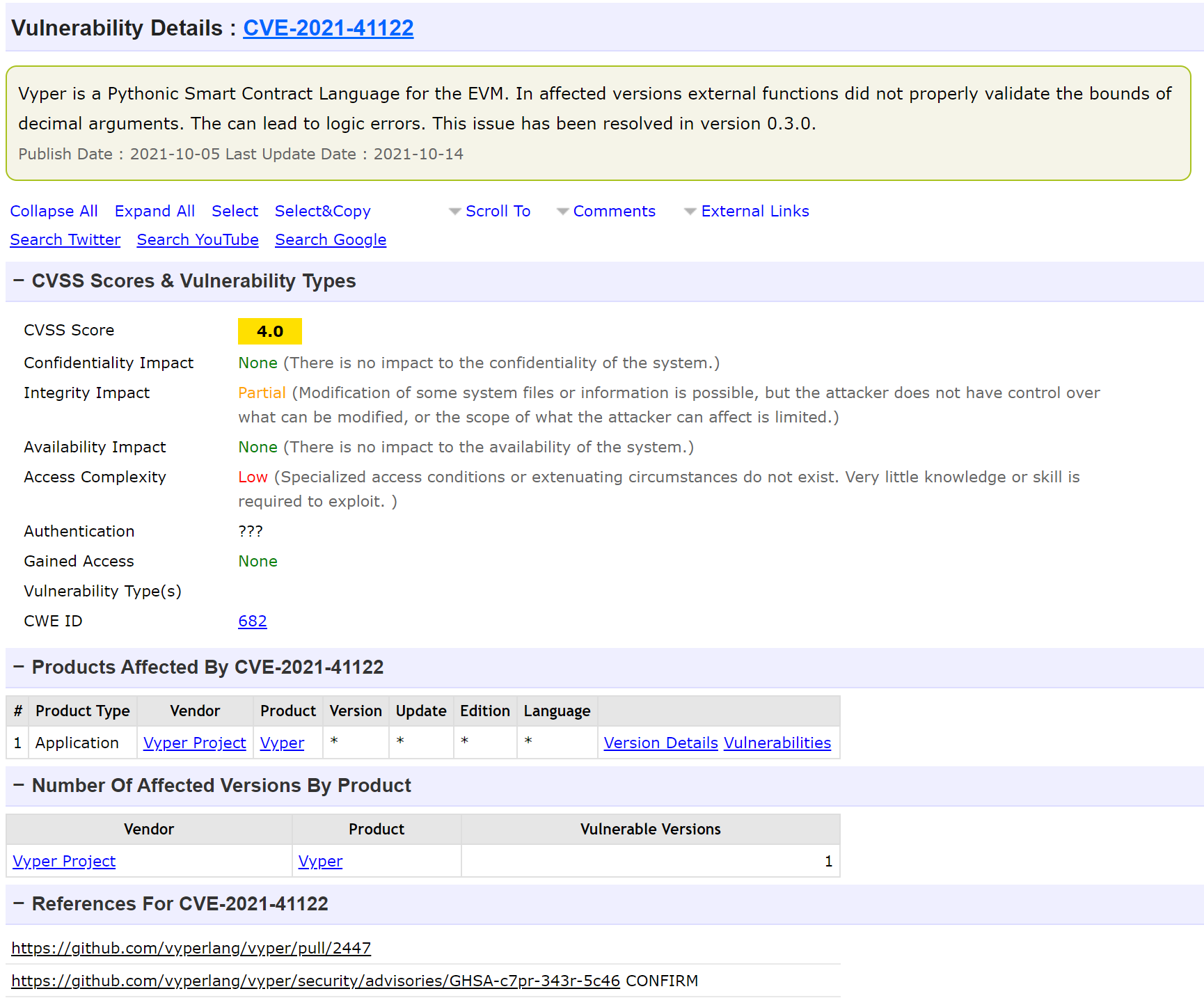Open the CVE-2021-41122 title link
This screenshot has height=1005, width=1204.
pos(328,28)
